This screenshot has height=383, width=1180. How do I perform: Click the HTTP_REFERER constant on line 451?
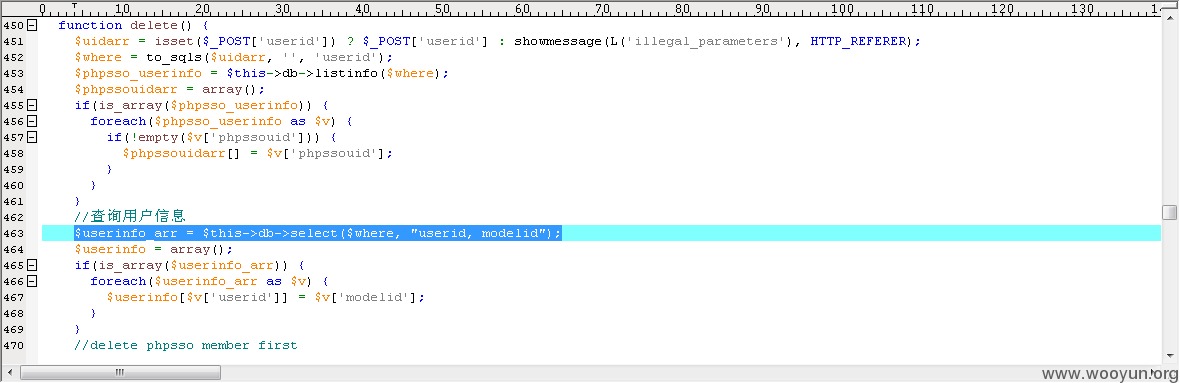point(859,41)
